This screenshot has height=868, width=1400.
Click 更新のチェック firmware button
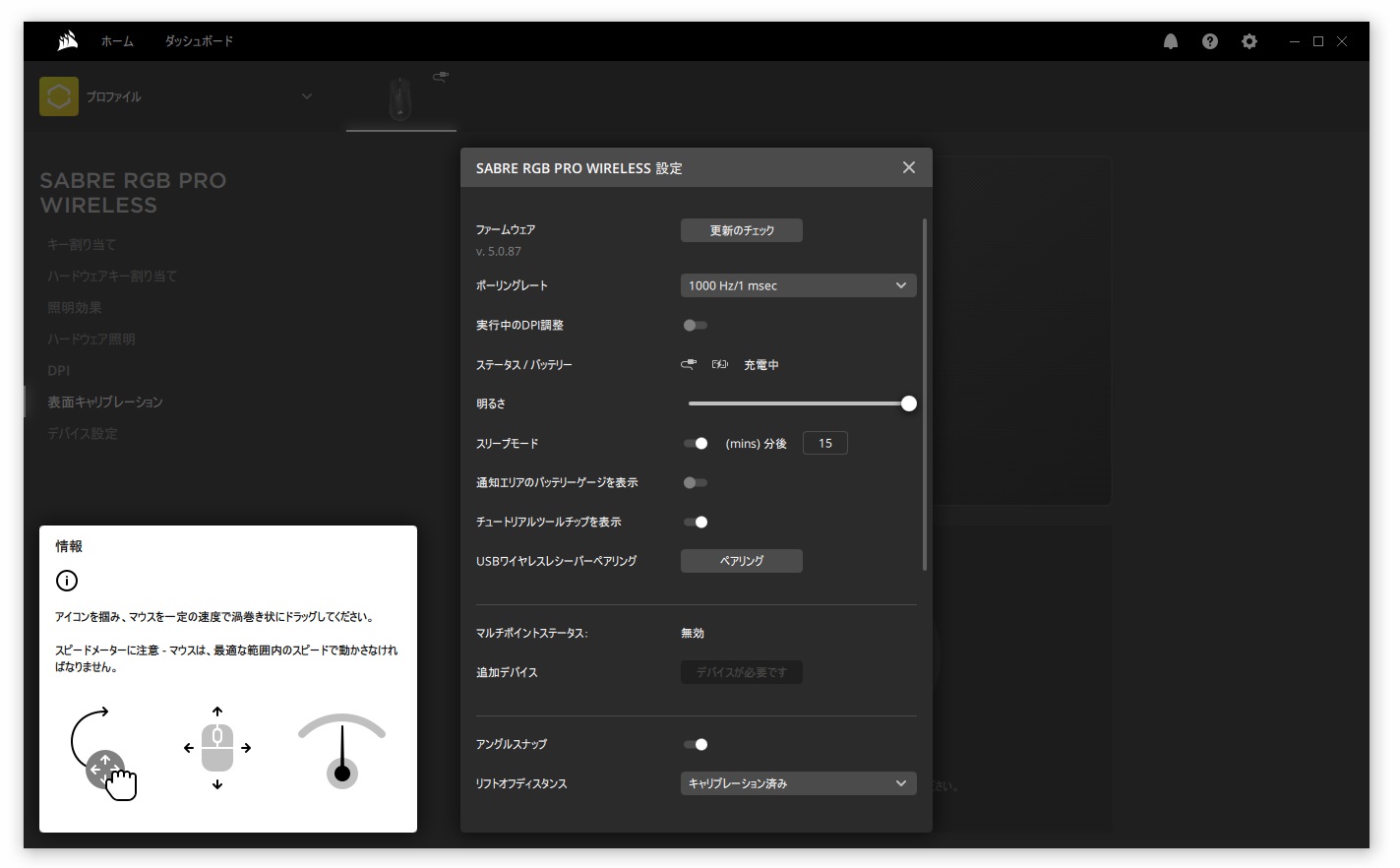tap(742, 230)
